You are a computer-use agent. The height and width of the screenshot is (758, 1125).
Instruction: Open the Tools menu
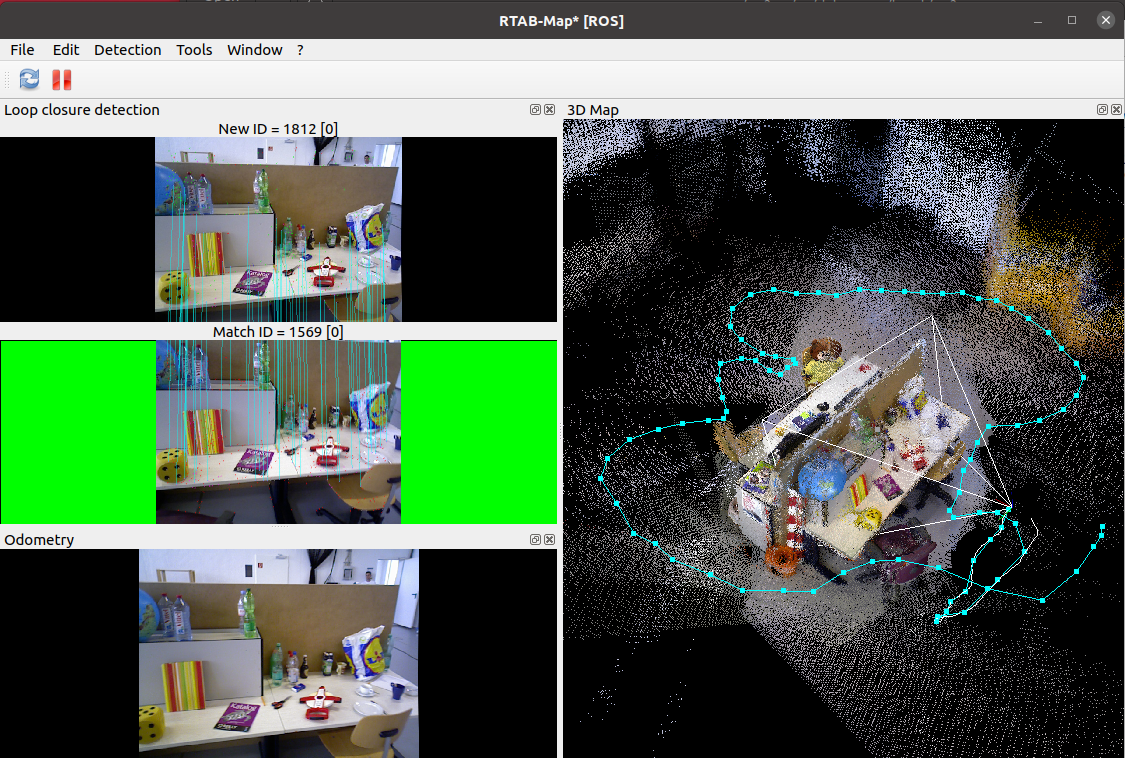coord(194,50)
